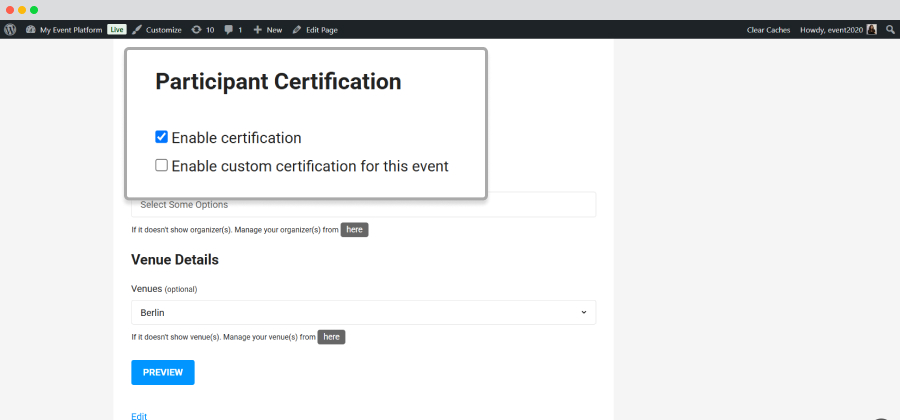The width and height of the screenshot is (900, 420).
Task: Click the 'here' button for managing venues
Action: [x=331, y=337]
